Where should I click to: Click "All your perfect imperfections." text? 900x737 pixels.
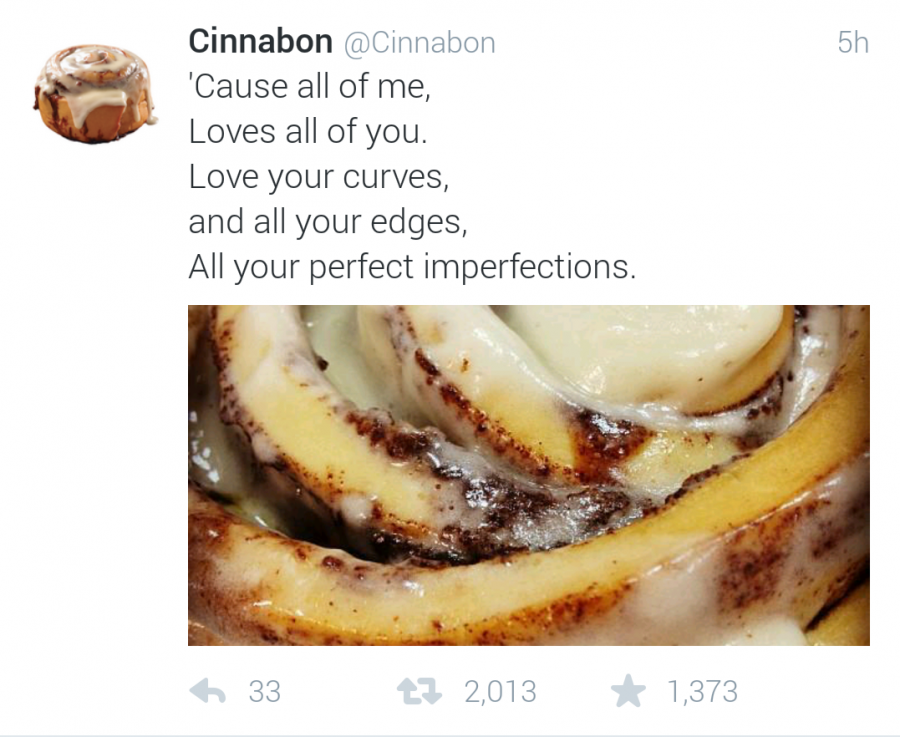click(412, 267)
